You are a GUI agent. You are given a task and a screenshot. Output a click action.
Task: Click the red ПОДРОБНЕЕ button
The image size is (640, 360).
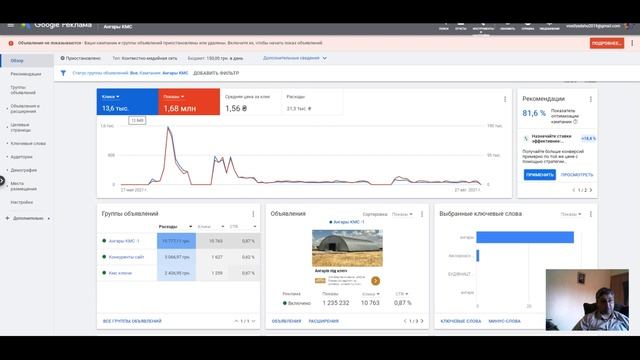[607, 43]
